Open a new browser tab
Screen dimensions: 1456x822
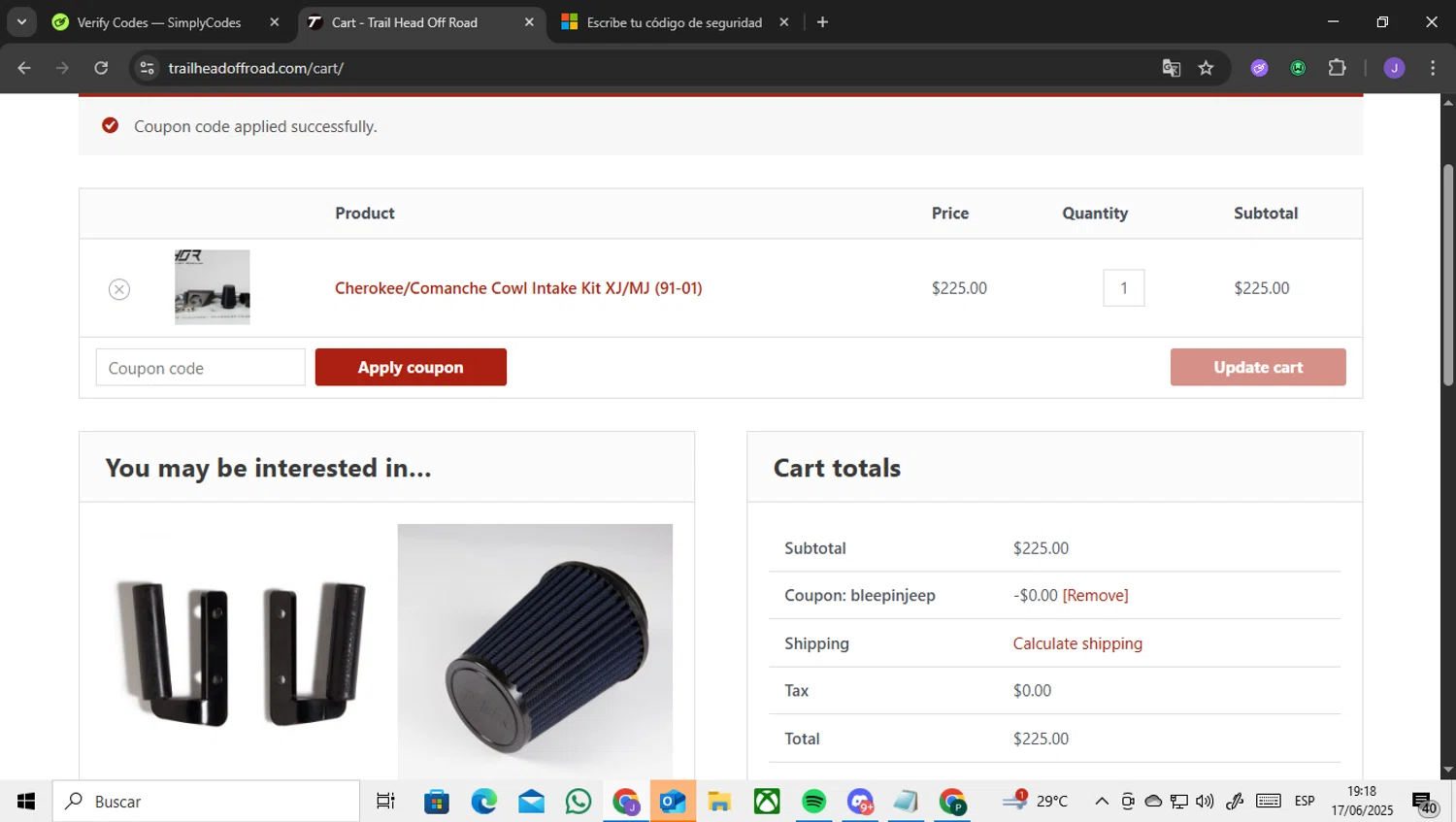822,22
